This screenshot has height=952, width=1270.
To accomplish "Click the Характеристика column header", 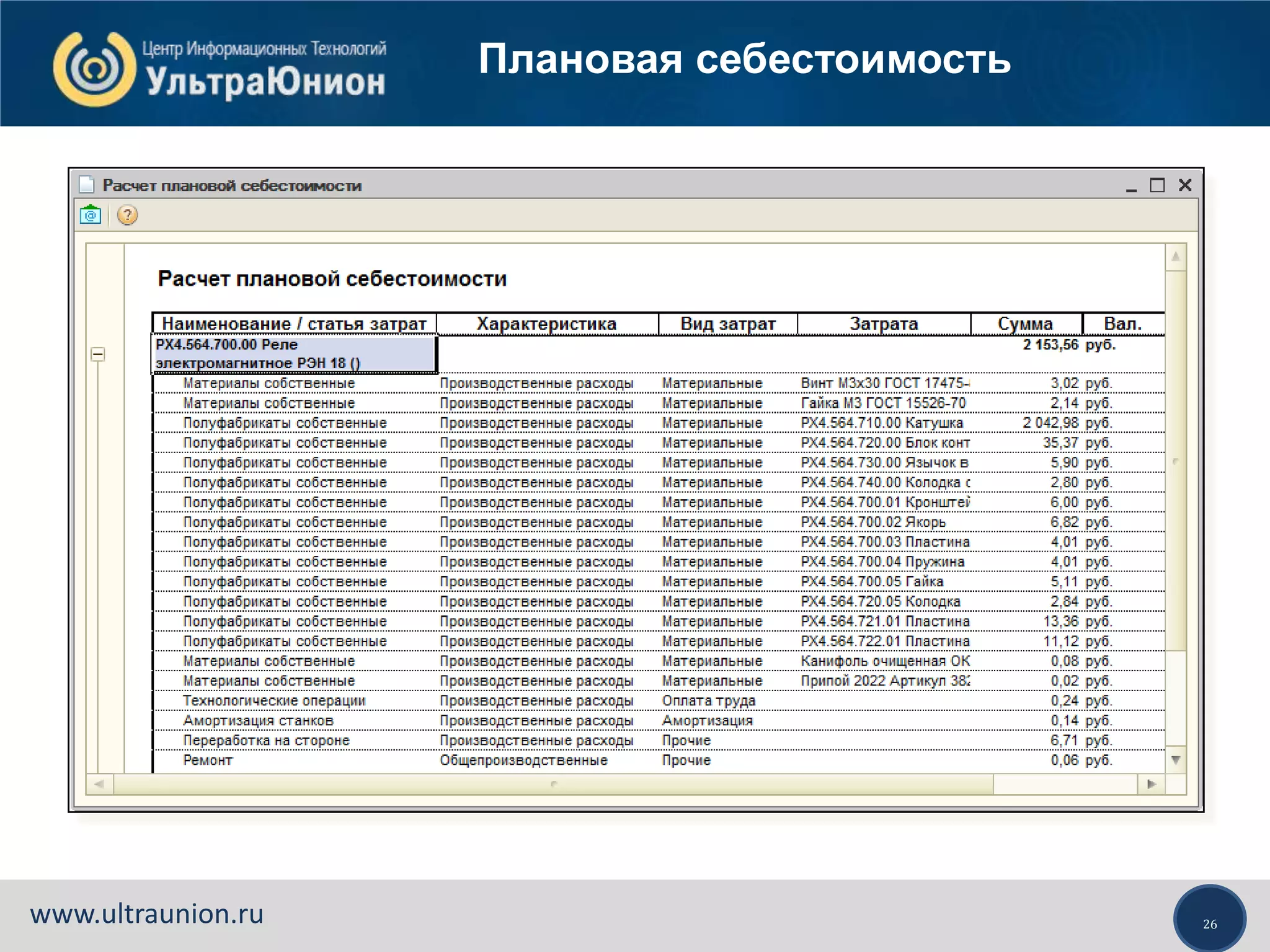I will point(546,324).
